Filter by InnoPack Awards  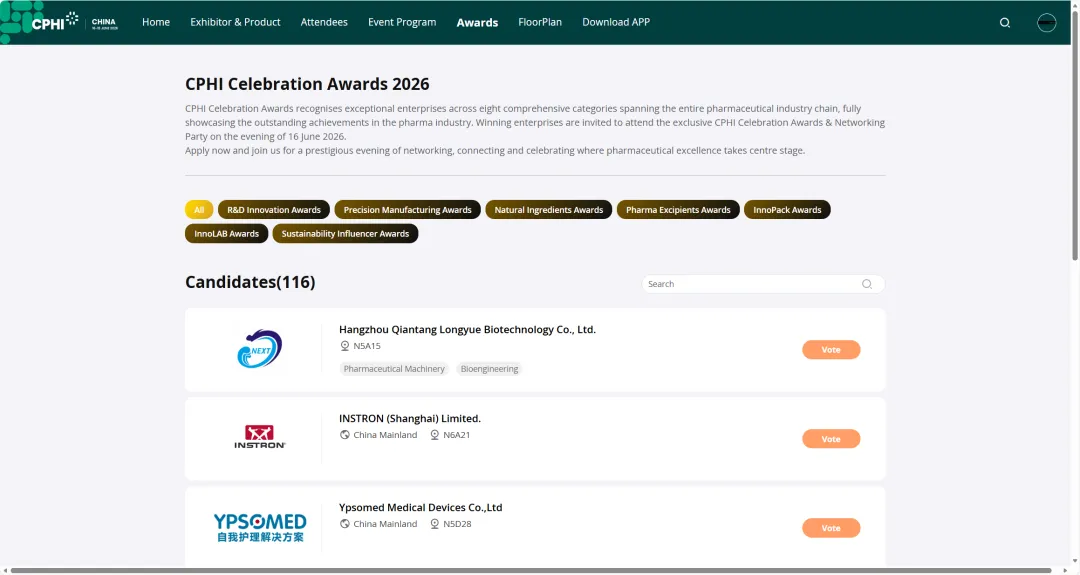click(787, 209)
